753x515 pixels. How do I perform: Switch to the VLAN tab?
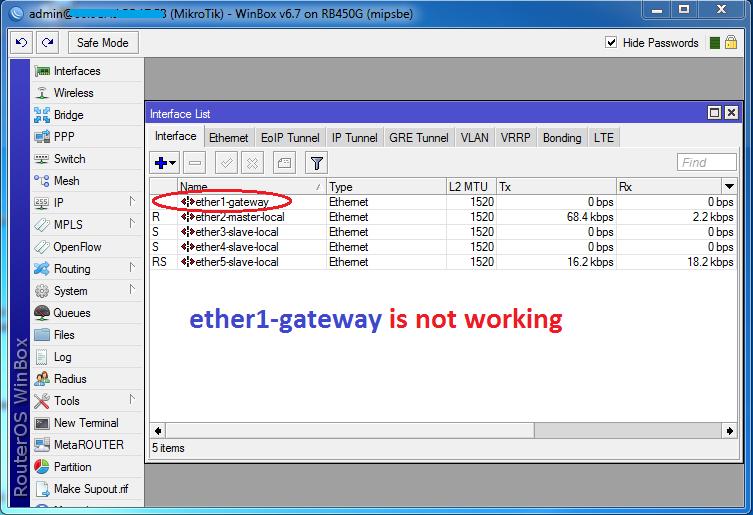pos(474,138)
